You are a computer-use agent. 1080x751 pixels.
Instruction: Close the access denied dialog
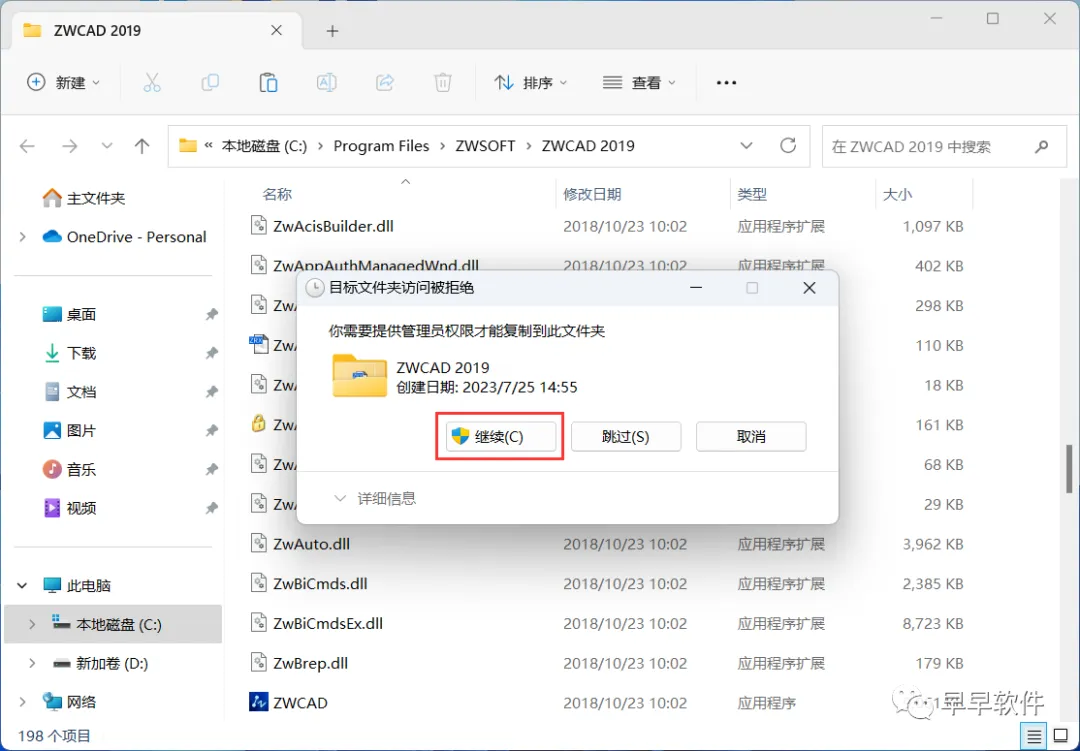pyautogui.click(x=809, y=288)
